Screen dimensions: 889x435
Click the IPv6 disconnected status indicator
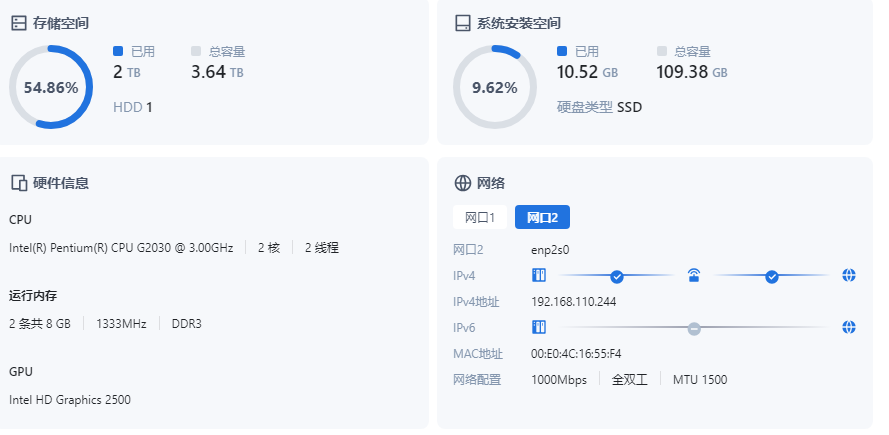coord(694,328)
